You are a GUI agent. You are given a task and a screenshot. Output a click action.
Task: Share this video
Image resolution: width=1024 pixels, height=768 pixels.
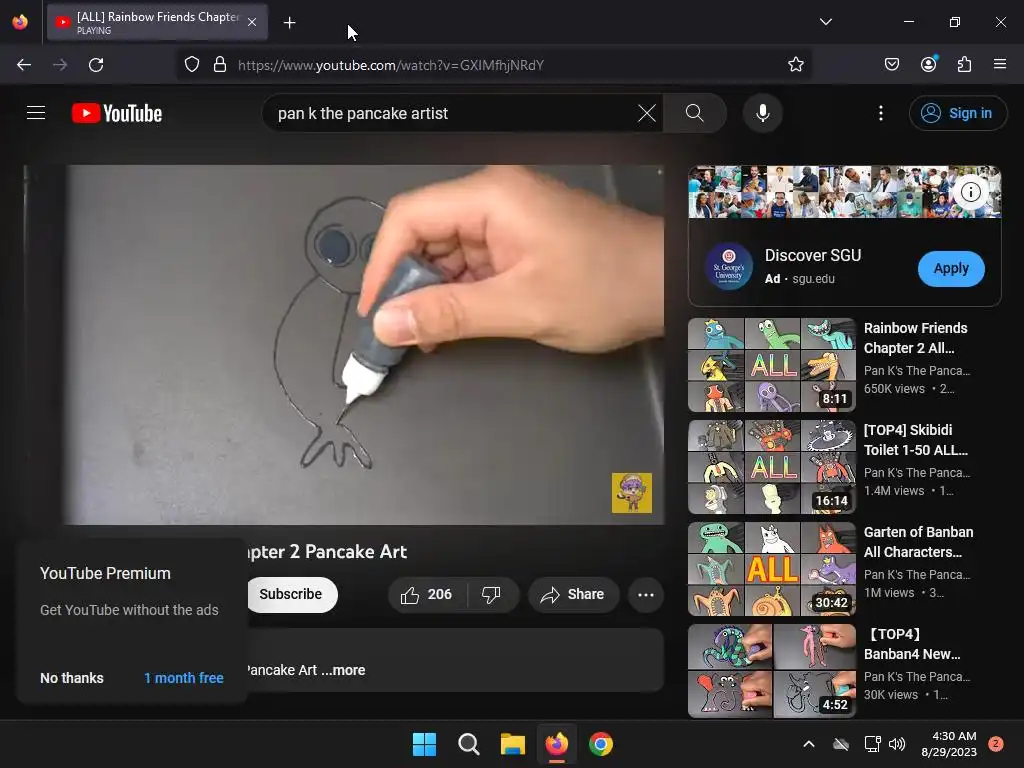(x=573, y=594)
